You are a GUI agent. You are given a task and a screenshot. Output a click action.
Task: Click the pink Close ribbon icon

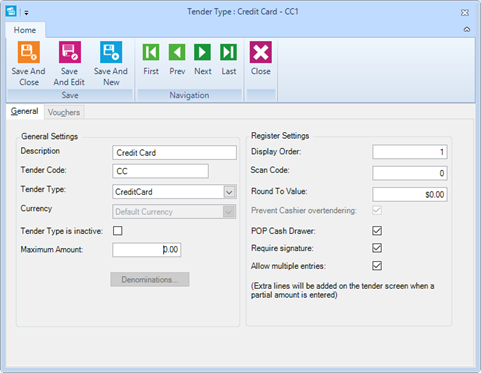coord(261,52)
